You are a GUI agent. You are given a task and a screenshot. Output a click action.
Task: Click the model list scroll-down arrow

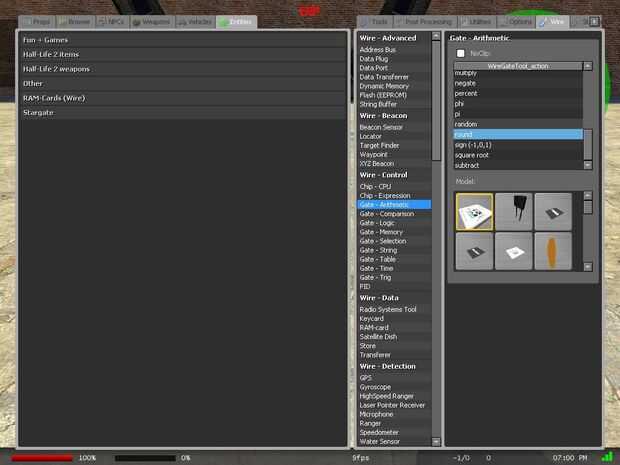588,267
